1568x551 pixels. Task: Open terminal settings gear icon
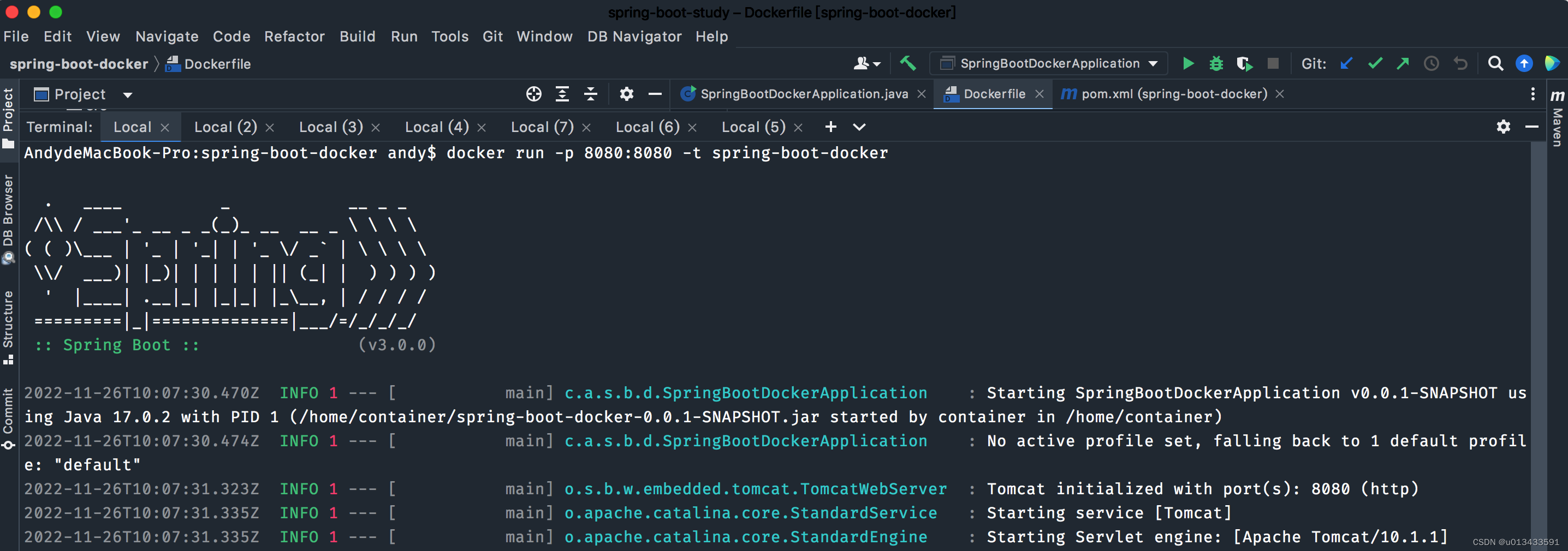tap(1504, 127)
